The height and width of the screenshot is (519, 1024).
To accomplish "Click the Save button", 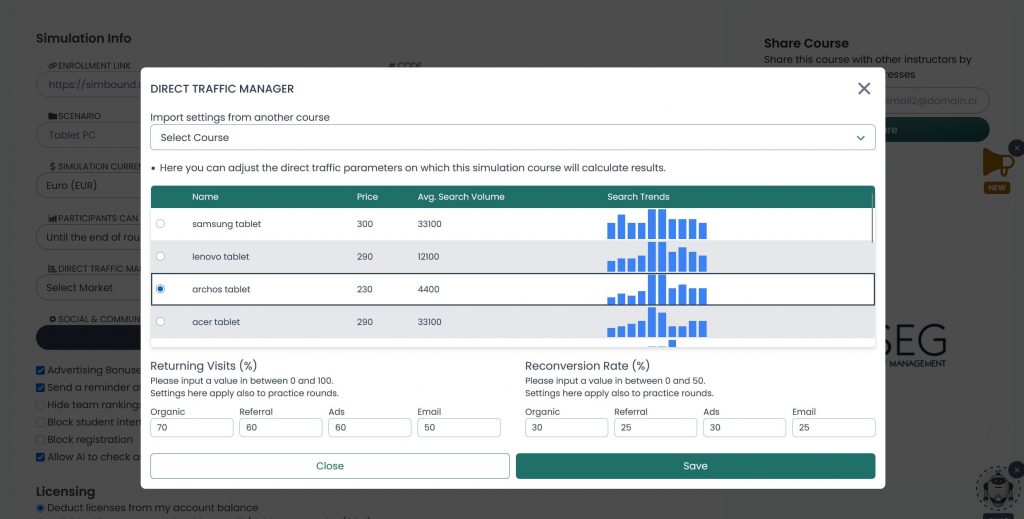I will pyautogui.click(x=696, y=466).
